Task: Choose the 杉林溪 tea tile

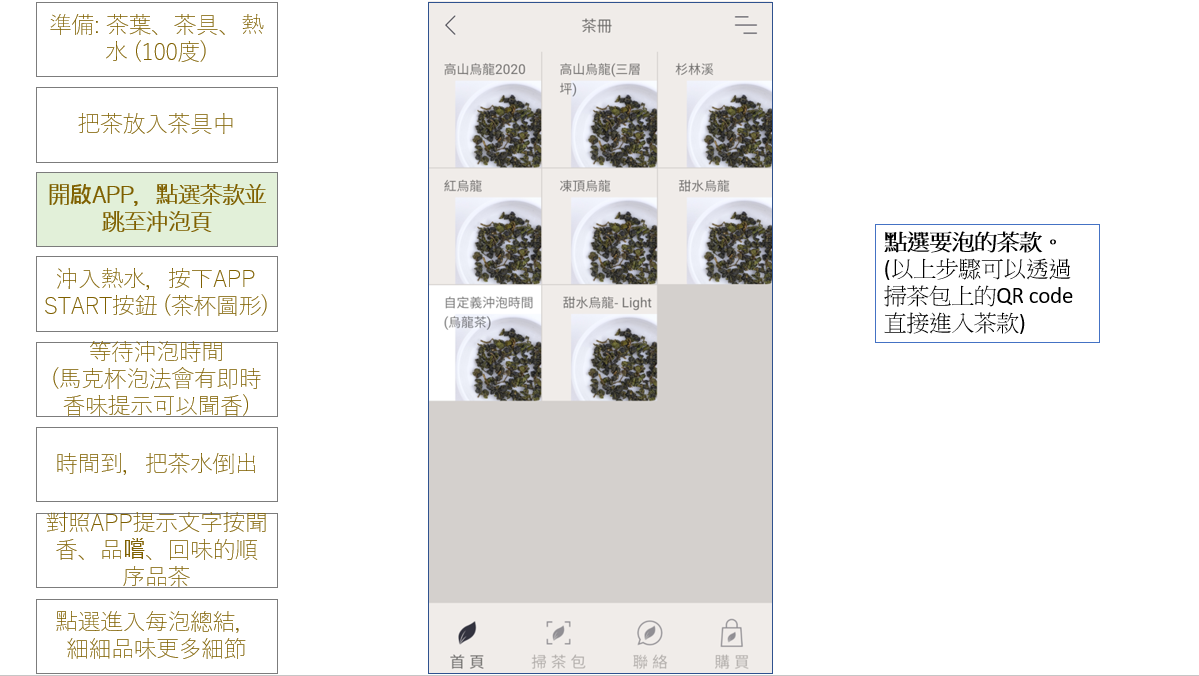Action: pyautogui.click(x=715, y=110)
